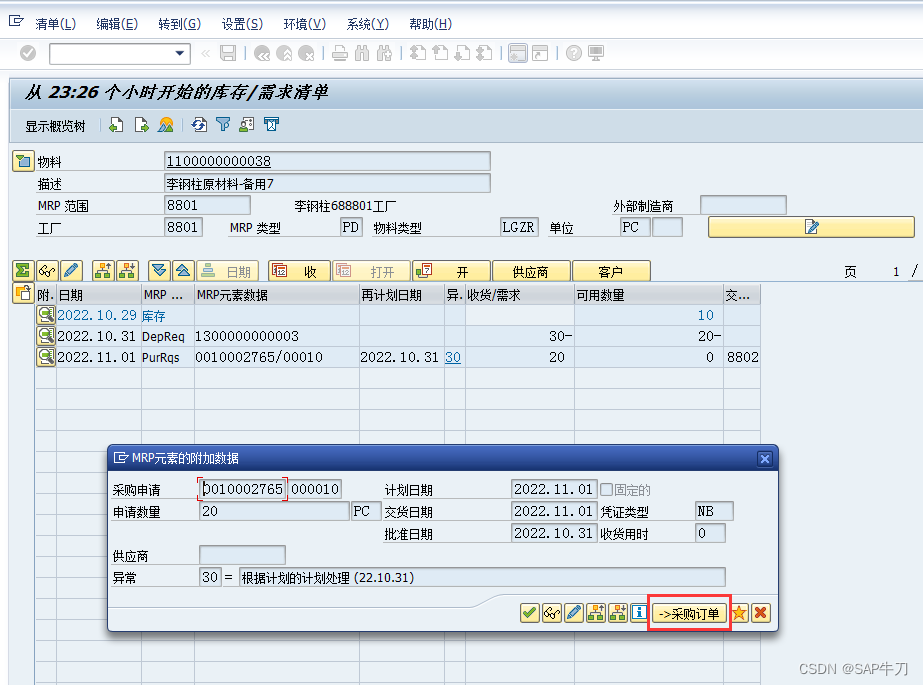
Task: Expand the command field dropdown arrow
Action: point(180,54)
